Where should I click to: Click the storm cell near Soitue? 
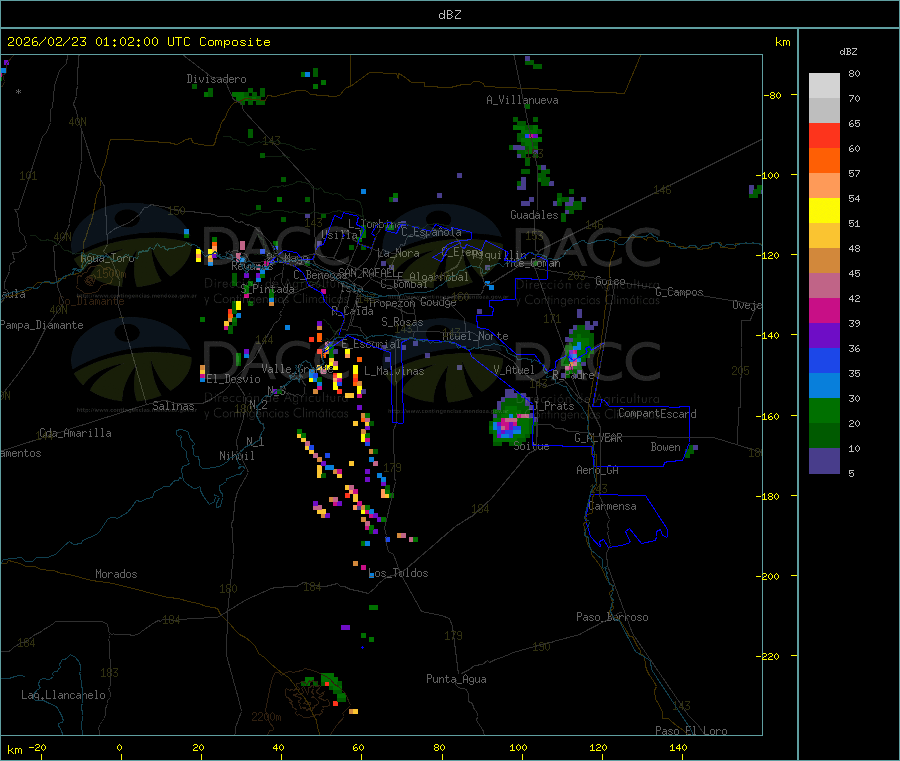pos(512,420)
